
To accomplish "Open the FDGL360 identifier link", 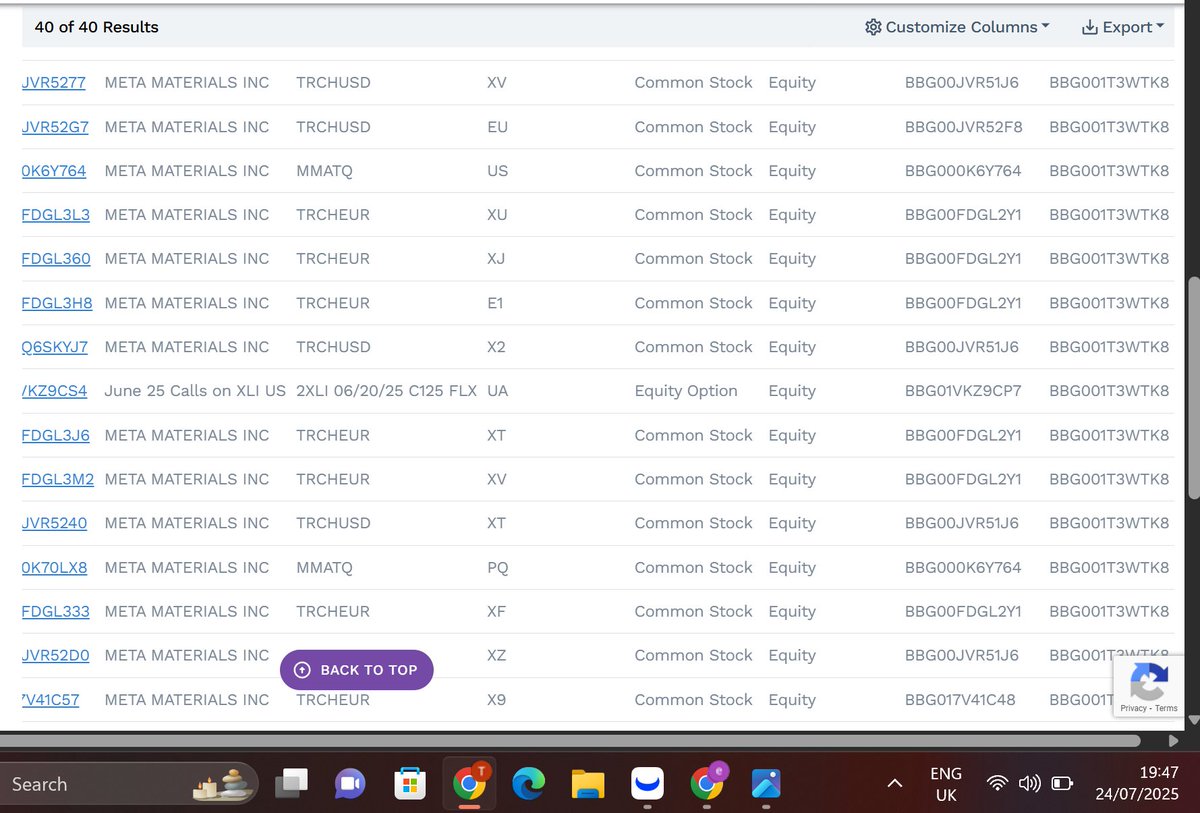I will 56,259.
